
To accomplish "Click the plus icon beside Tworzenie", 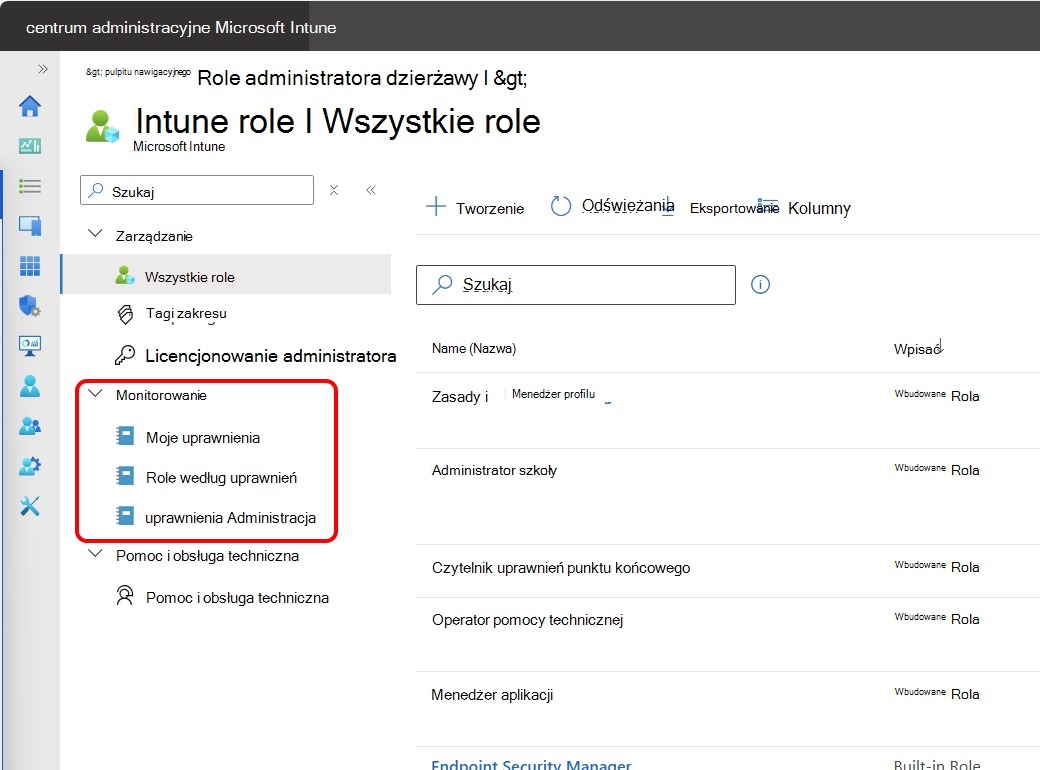I will [436, 206].
